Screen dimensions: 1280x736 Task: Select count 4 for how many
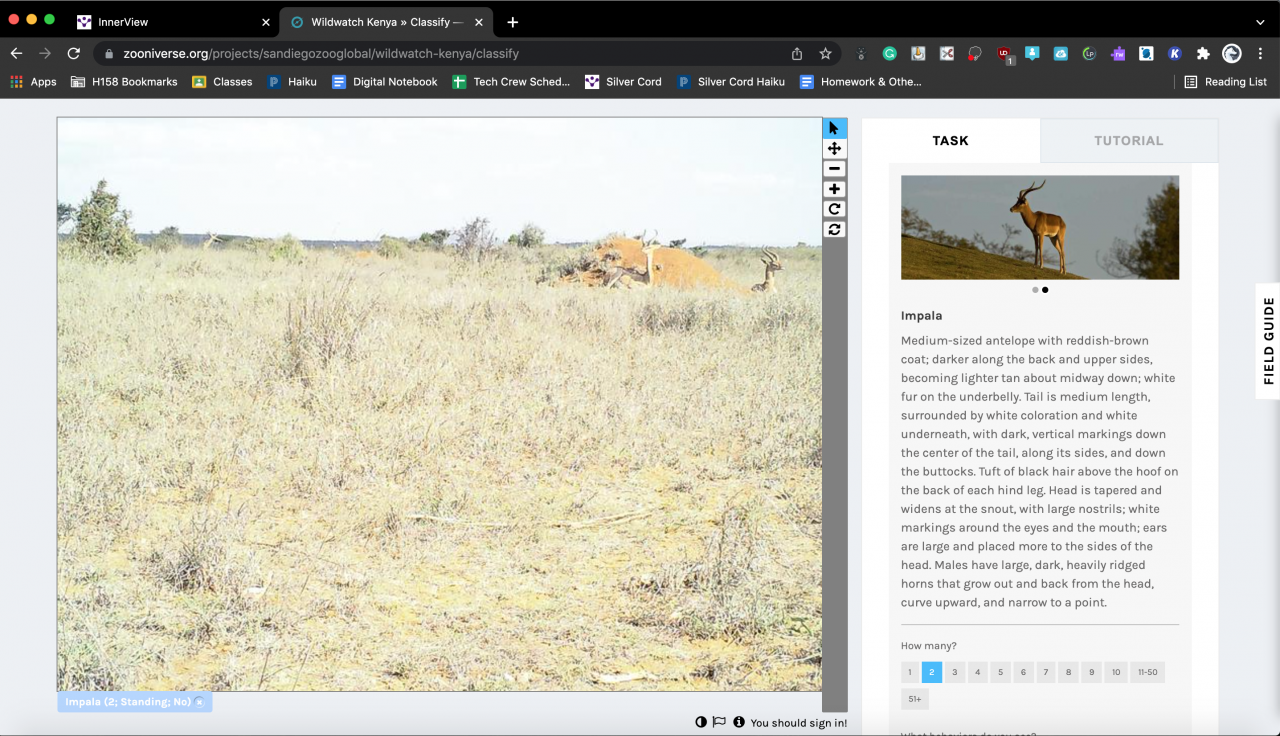click(x=978, y=672)
